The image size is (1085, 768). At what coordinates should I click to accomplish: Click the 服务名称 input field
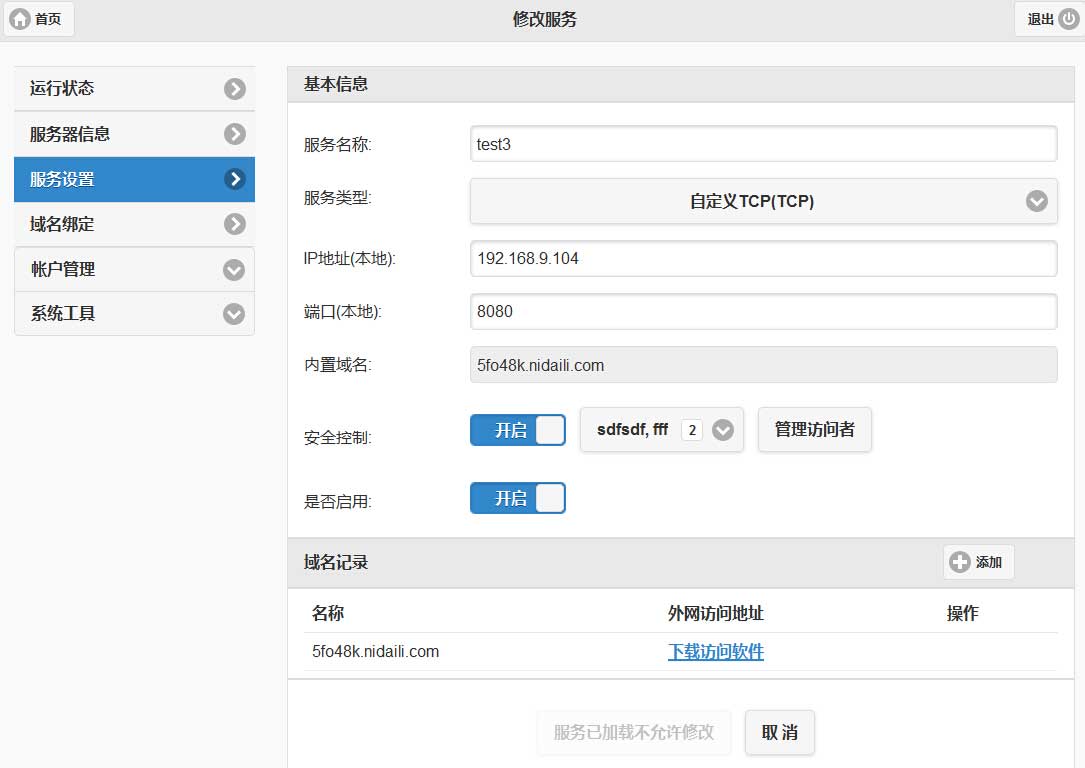point(763,144)
